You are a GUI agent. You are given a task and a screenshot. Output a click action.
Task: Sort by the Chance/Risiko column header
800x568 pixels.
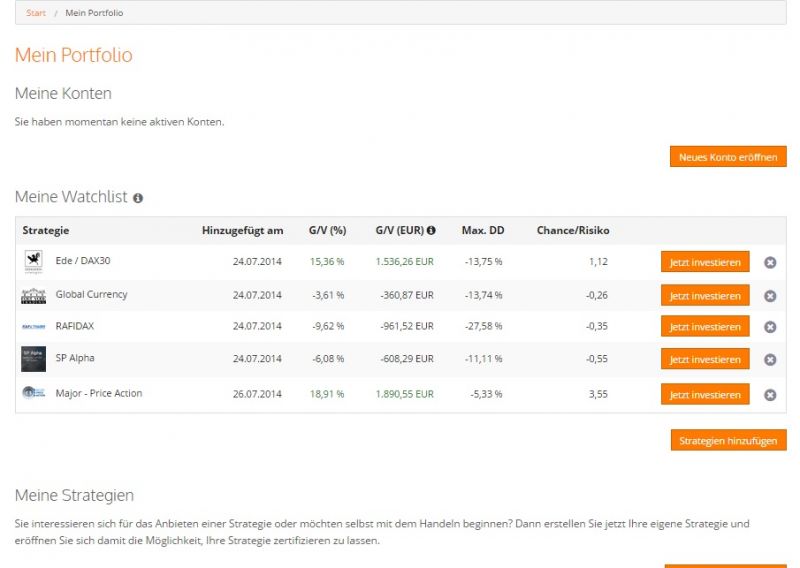click(x=573, y=231)
